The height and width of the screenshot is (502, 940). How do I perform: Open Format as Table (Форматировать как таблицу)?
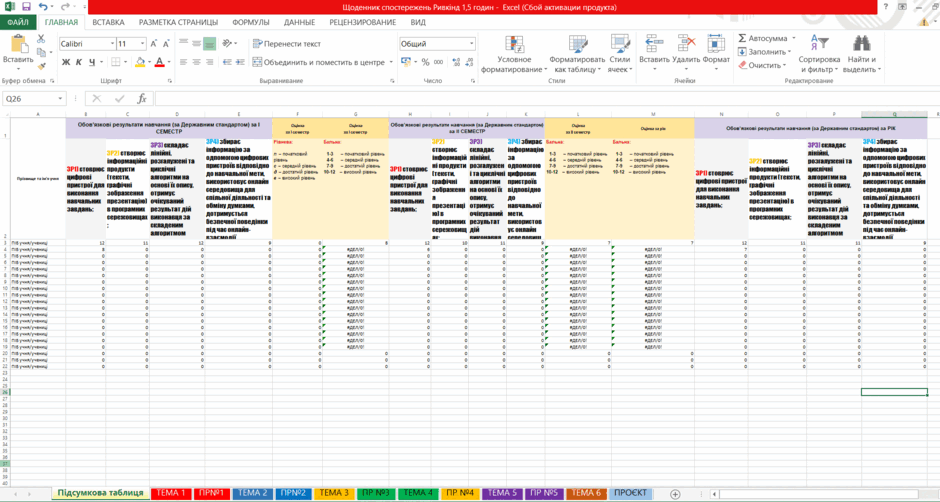pyautogui.click(x=577, y=54)
